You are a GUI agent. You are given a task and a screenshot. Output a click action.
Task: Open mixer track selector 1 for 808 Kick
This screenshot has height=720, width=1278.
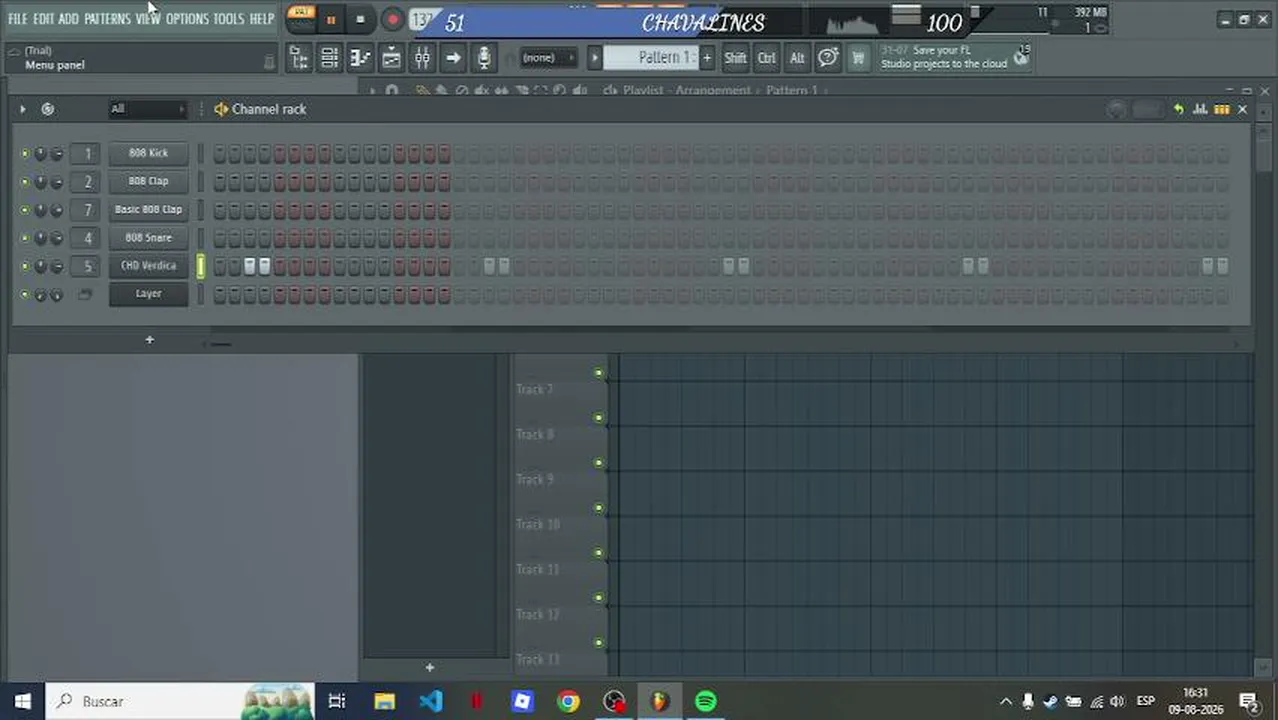(x=87, y=153)
